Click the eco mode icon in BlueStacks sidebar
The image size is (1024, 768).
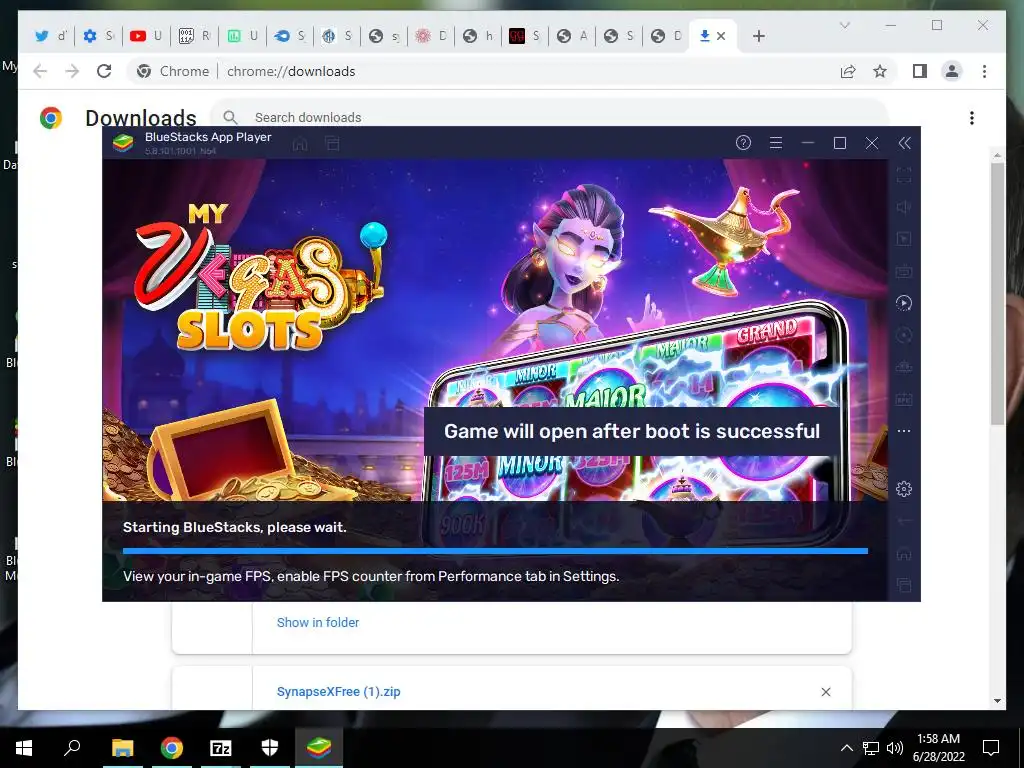[904, 367]
